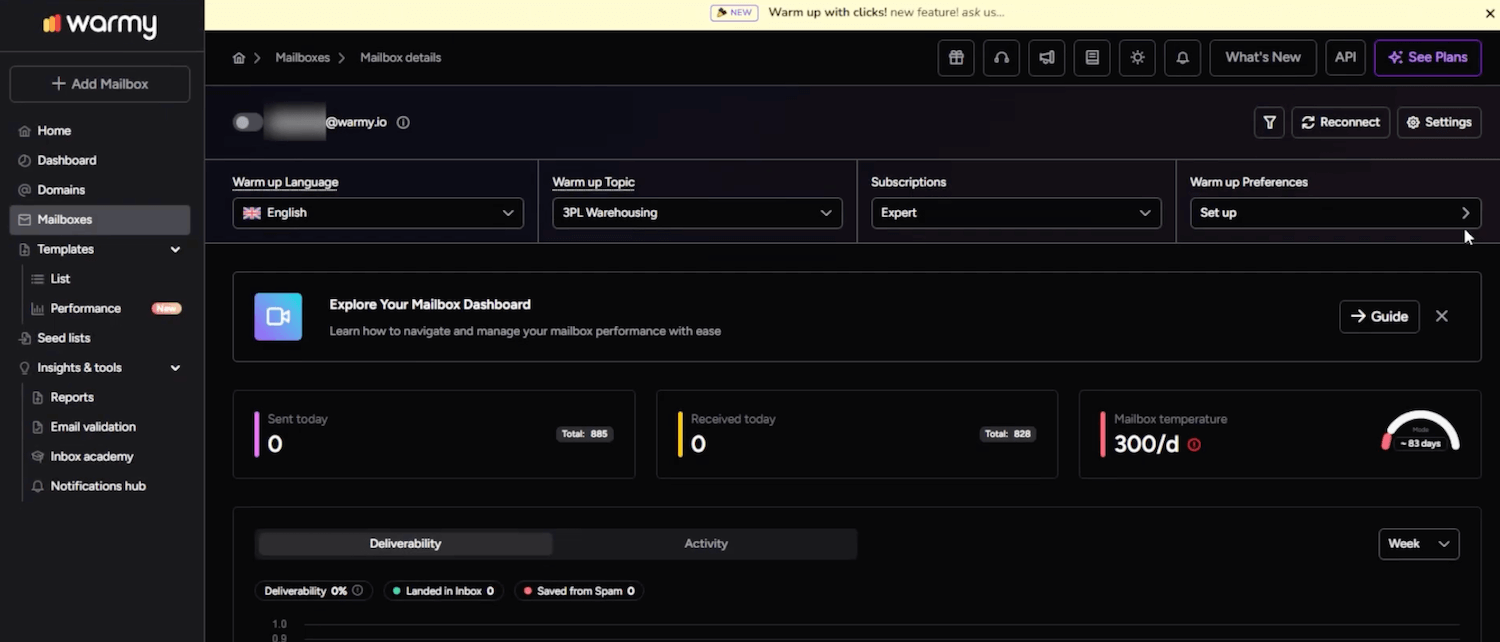Open notifications bell icon
Screen dimensions: 1500x642
click(x=1182, y=58)
